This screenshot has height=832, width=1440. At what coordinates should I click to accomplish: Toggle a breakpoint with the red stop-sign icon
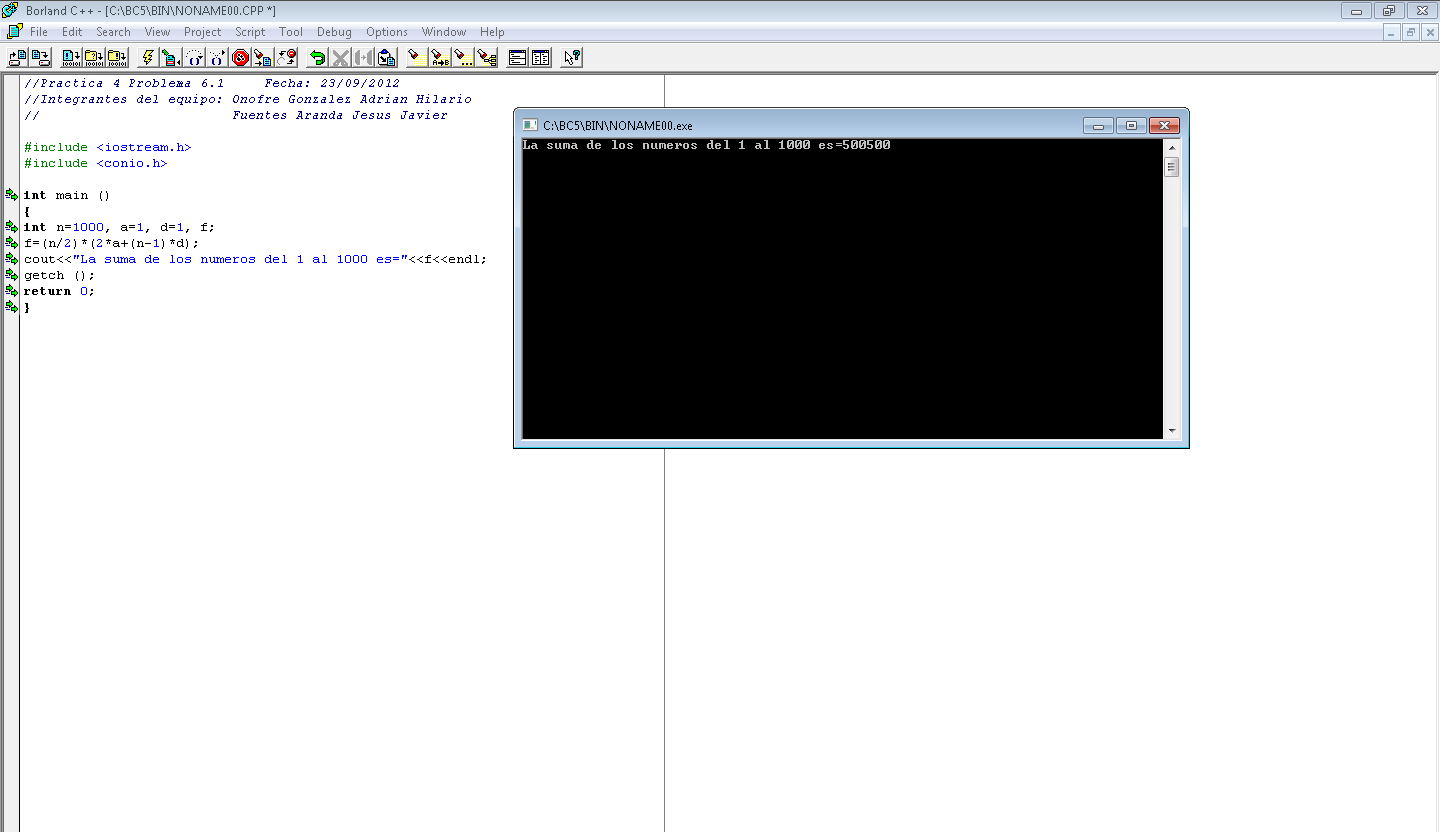click(x=240, y=57)
